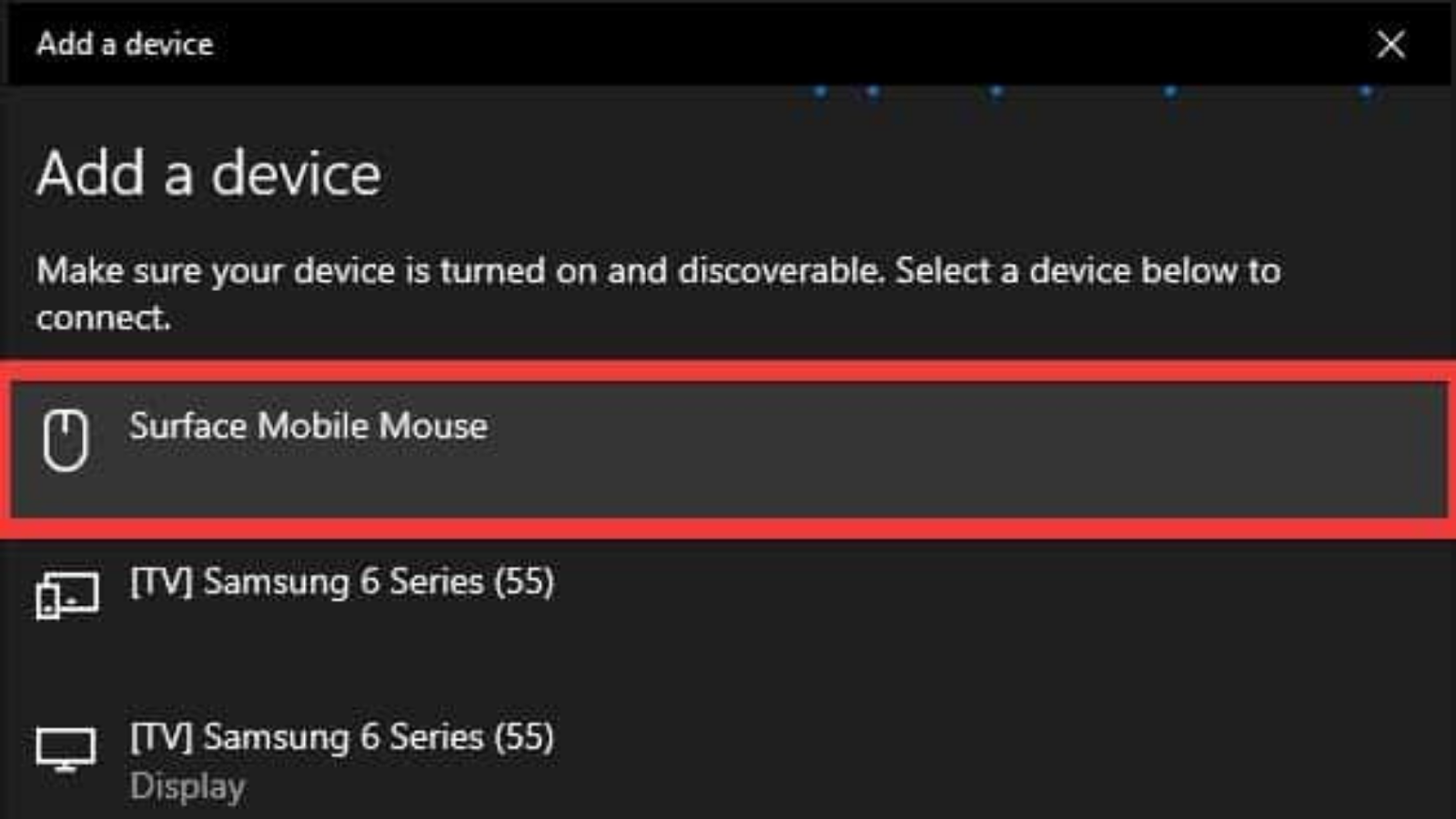Click the word Mouse in Surface Mobile Mouse

click(433, 426)
